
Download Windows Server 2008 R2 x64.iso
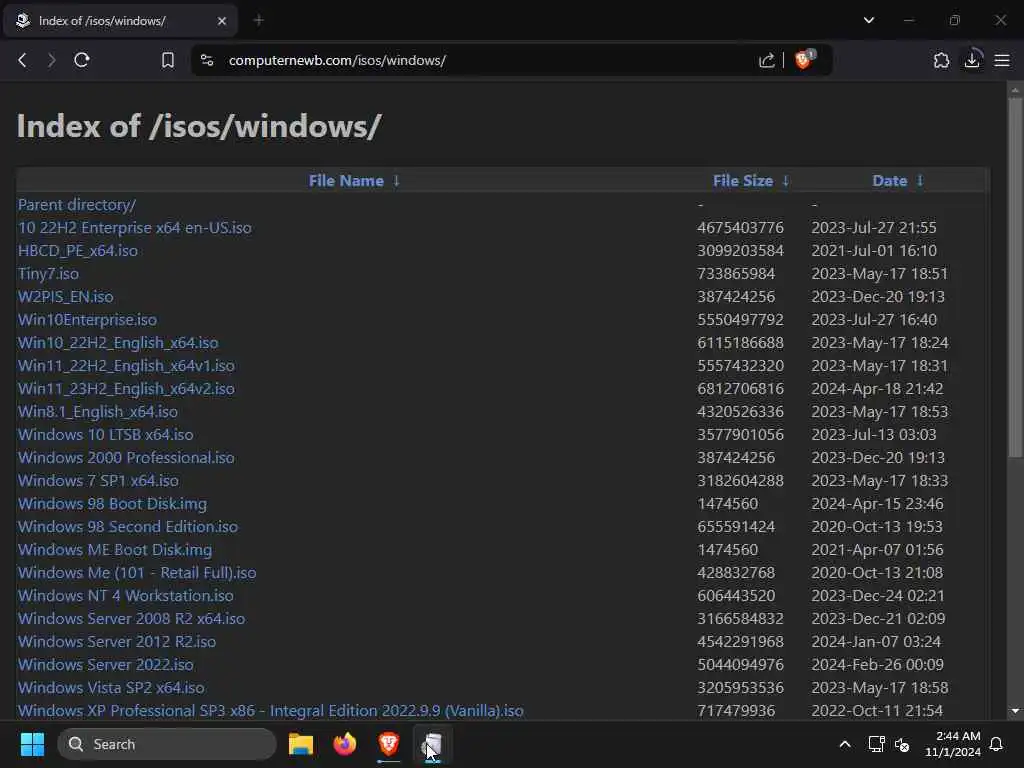(x=131, y=618)
